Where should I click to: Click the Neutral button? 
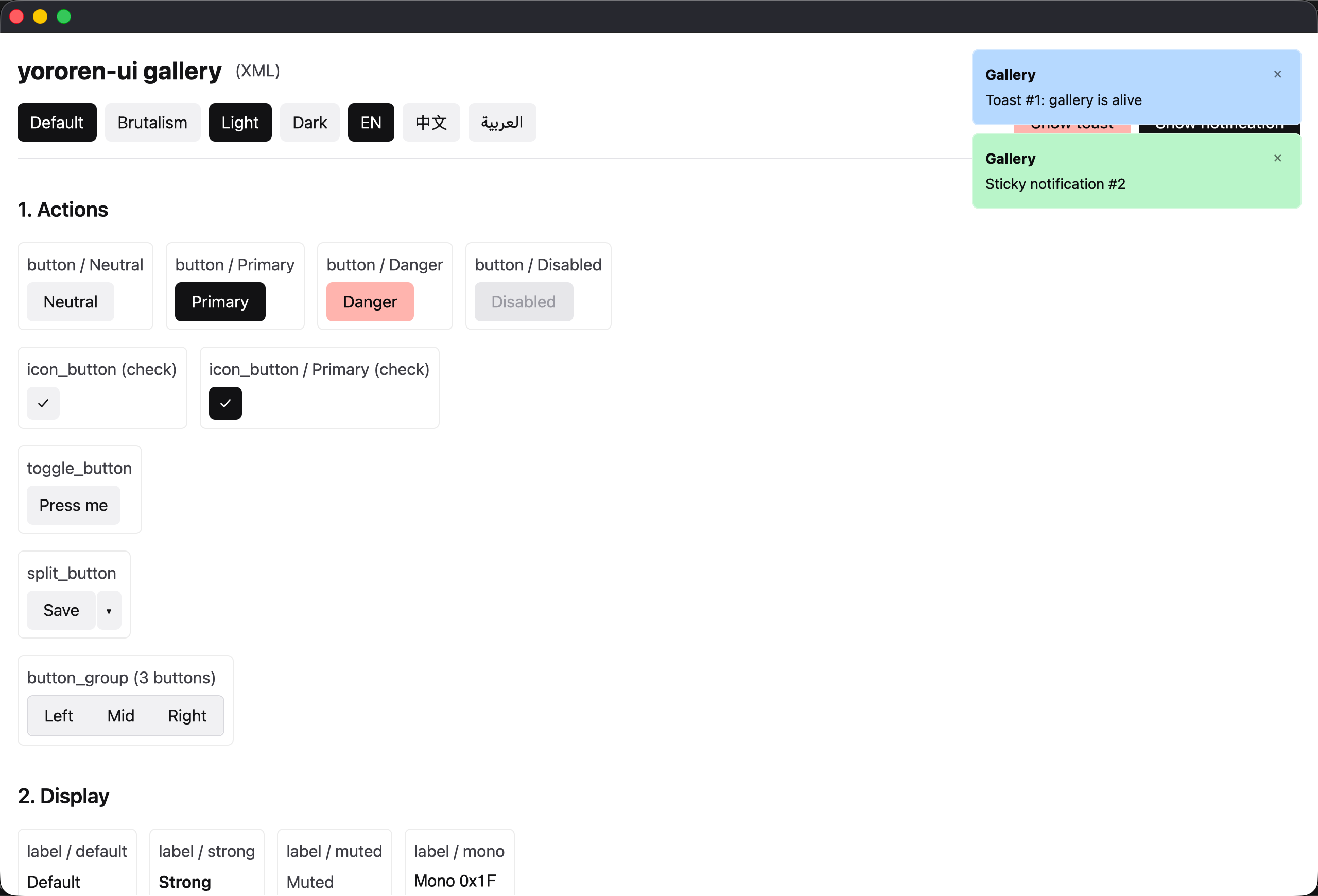coord(71,302)
